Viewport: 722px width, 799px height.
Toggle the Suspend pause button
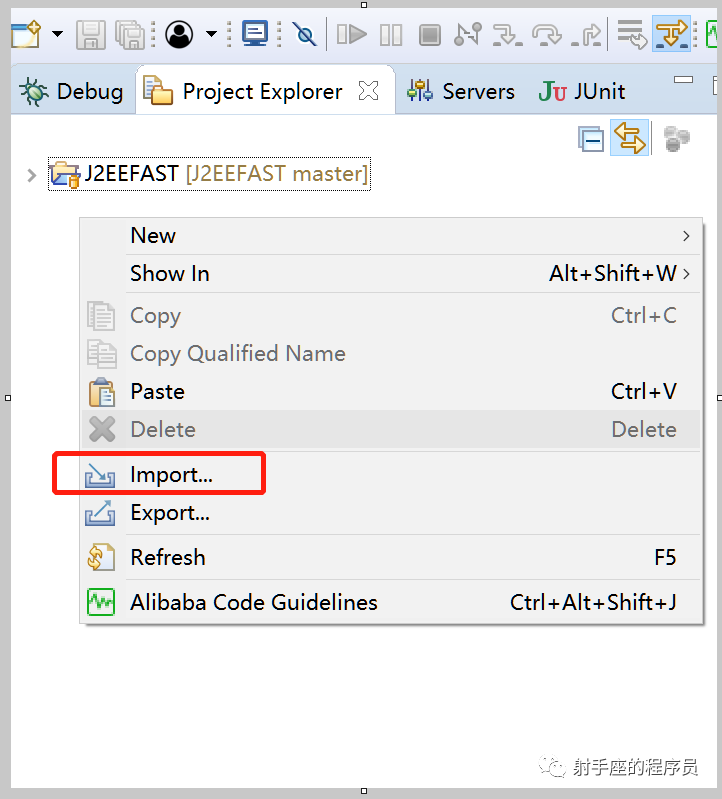click(x=391, y=35)
